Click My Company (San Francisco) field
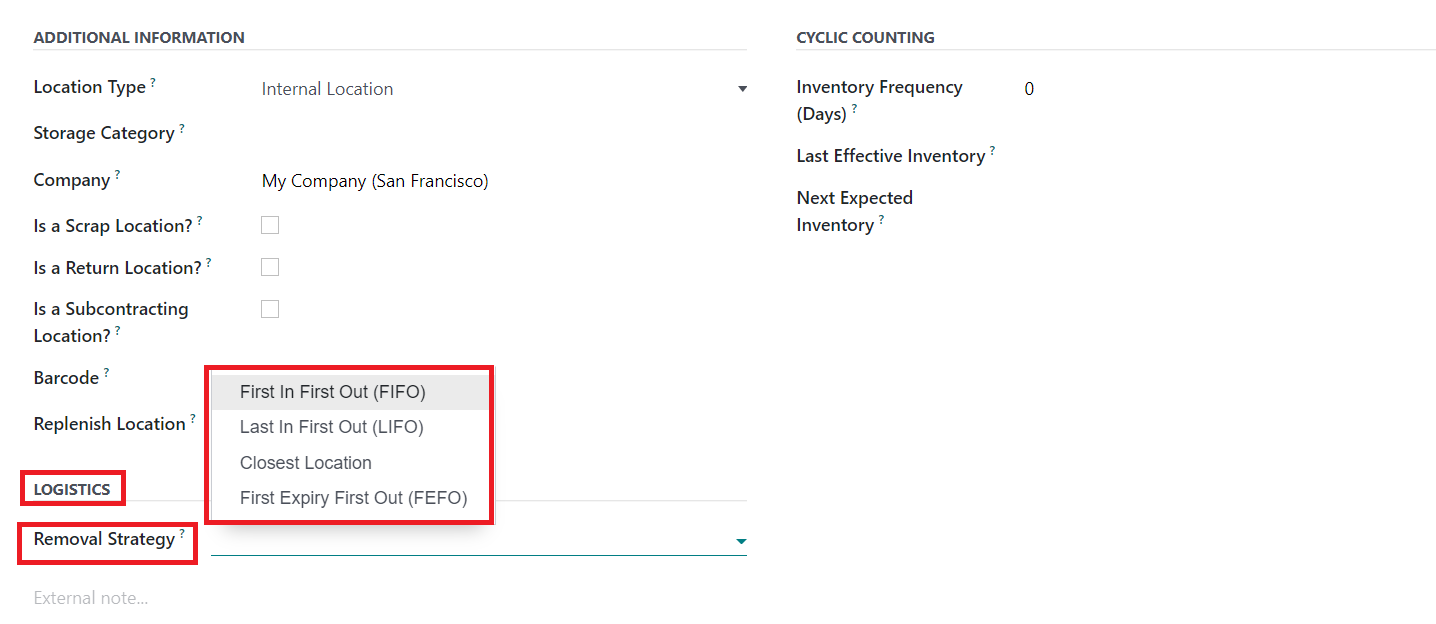This screenshot has height=624, width=1436. tap(375, 181)
